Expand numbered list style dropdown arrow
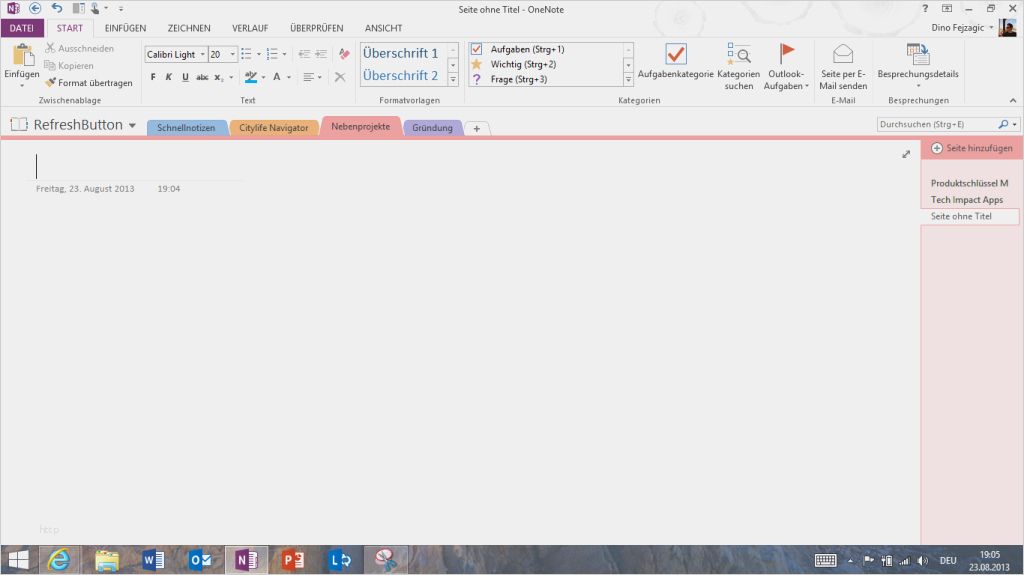 (285, 54)
